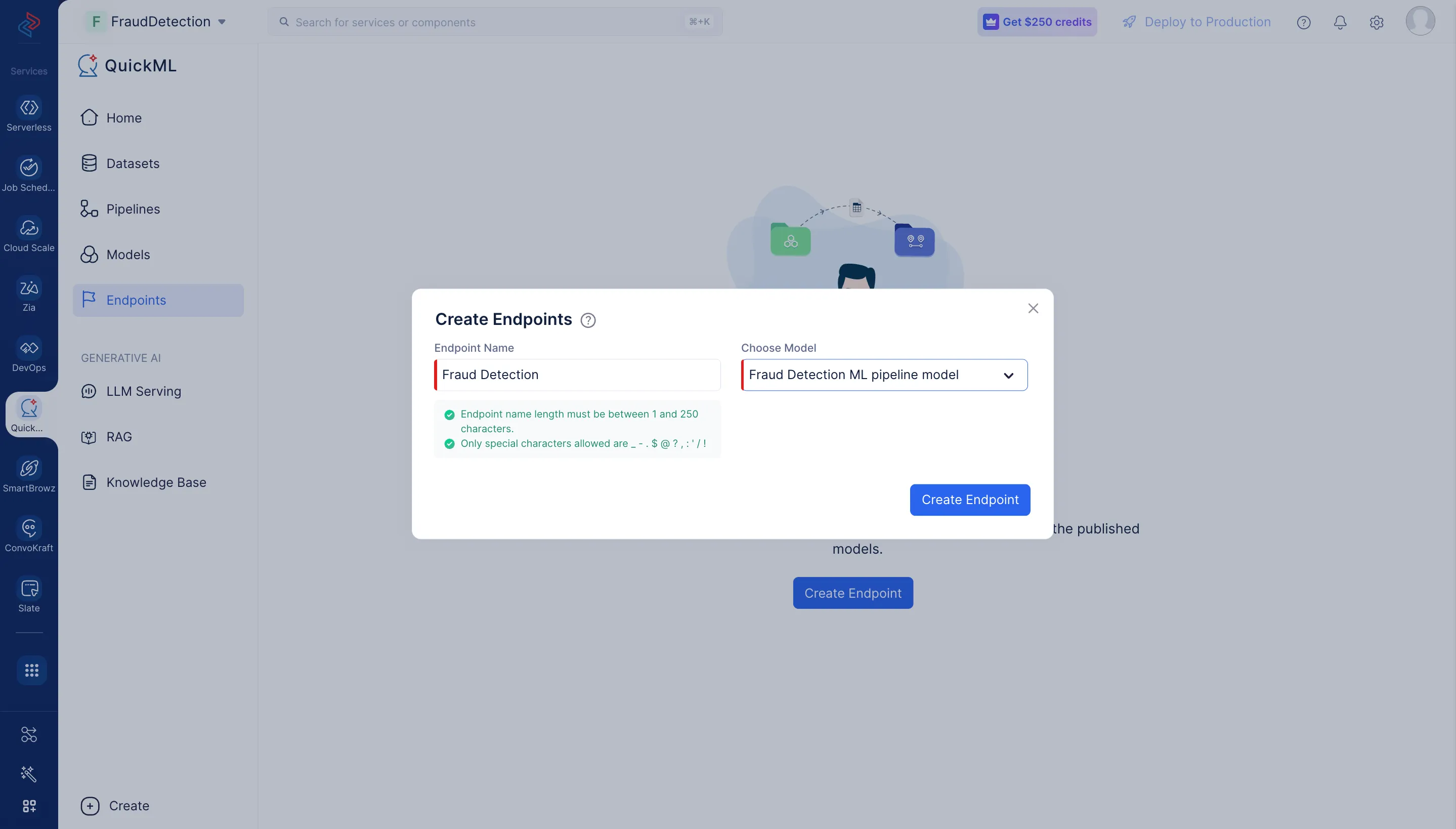This screenshot has height=829, width=1456.
Task: Close the Create Endpoints dialog
Action: point(1033,309)
